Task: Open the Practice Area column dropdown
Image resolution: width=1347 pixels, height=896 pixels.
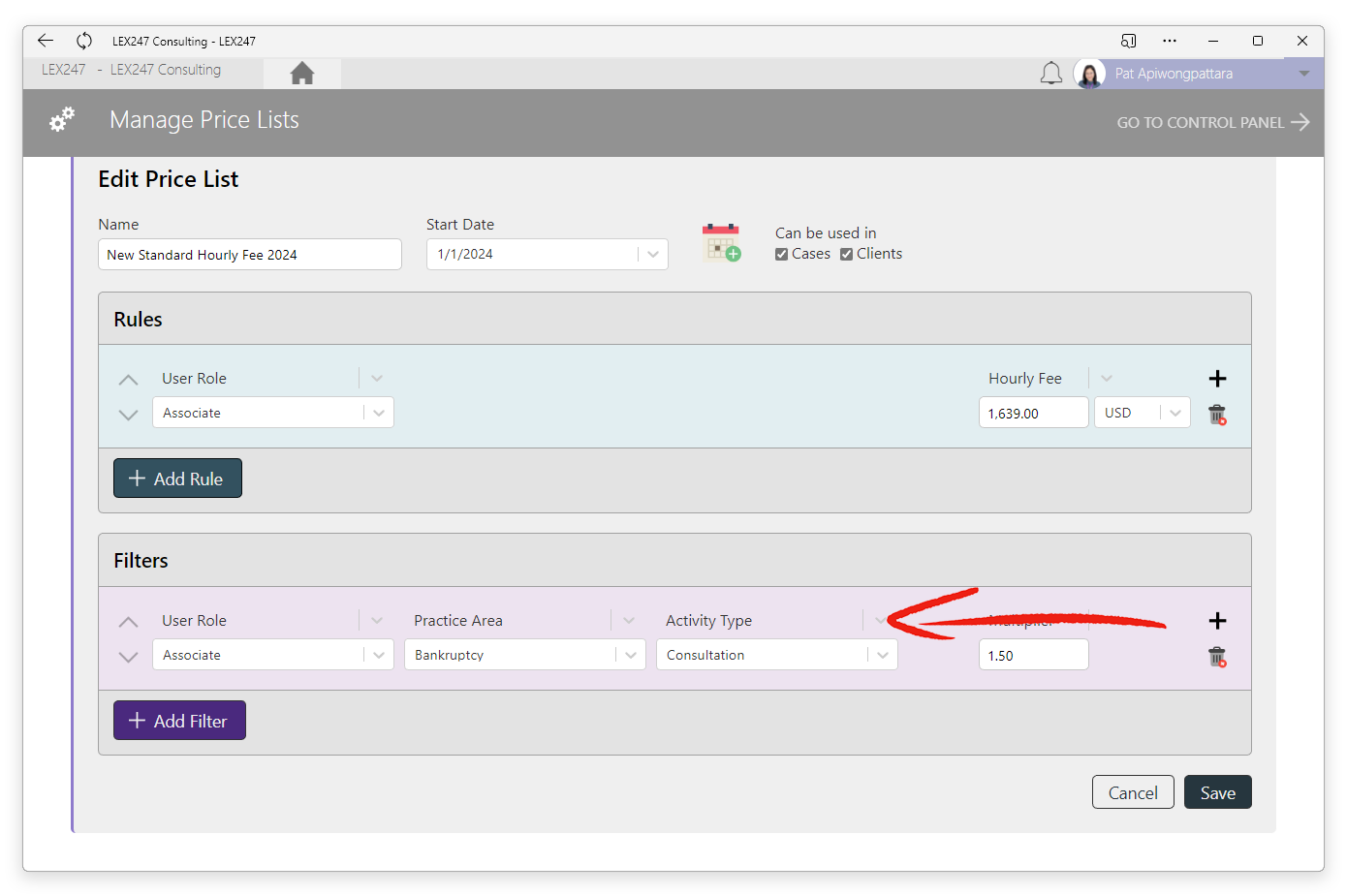Action: click(x=629, y=621)
